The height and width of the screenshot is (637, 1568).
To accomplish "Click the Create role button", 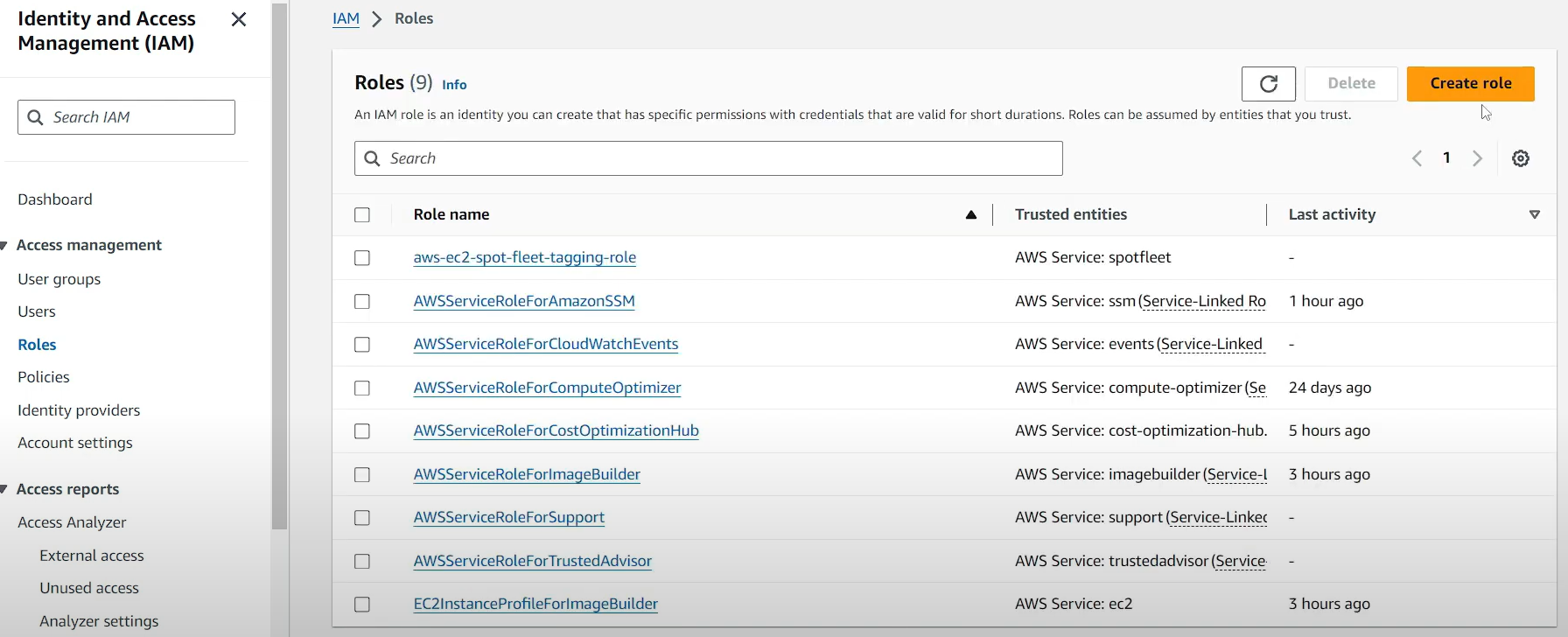I will (1471, 84).
